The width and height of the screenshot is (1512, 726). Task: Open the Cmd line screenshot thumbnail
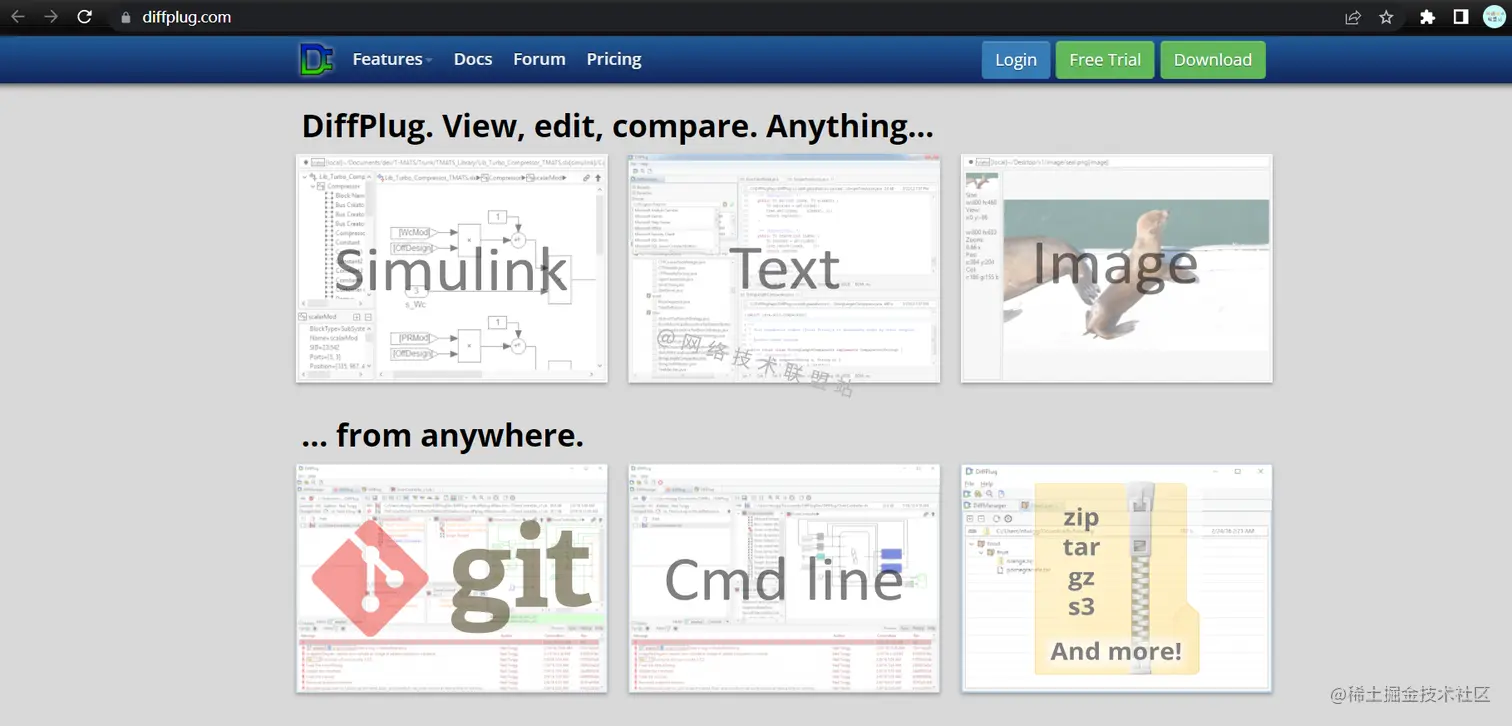pyautogui.click(x=784, y=578)
